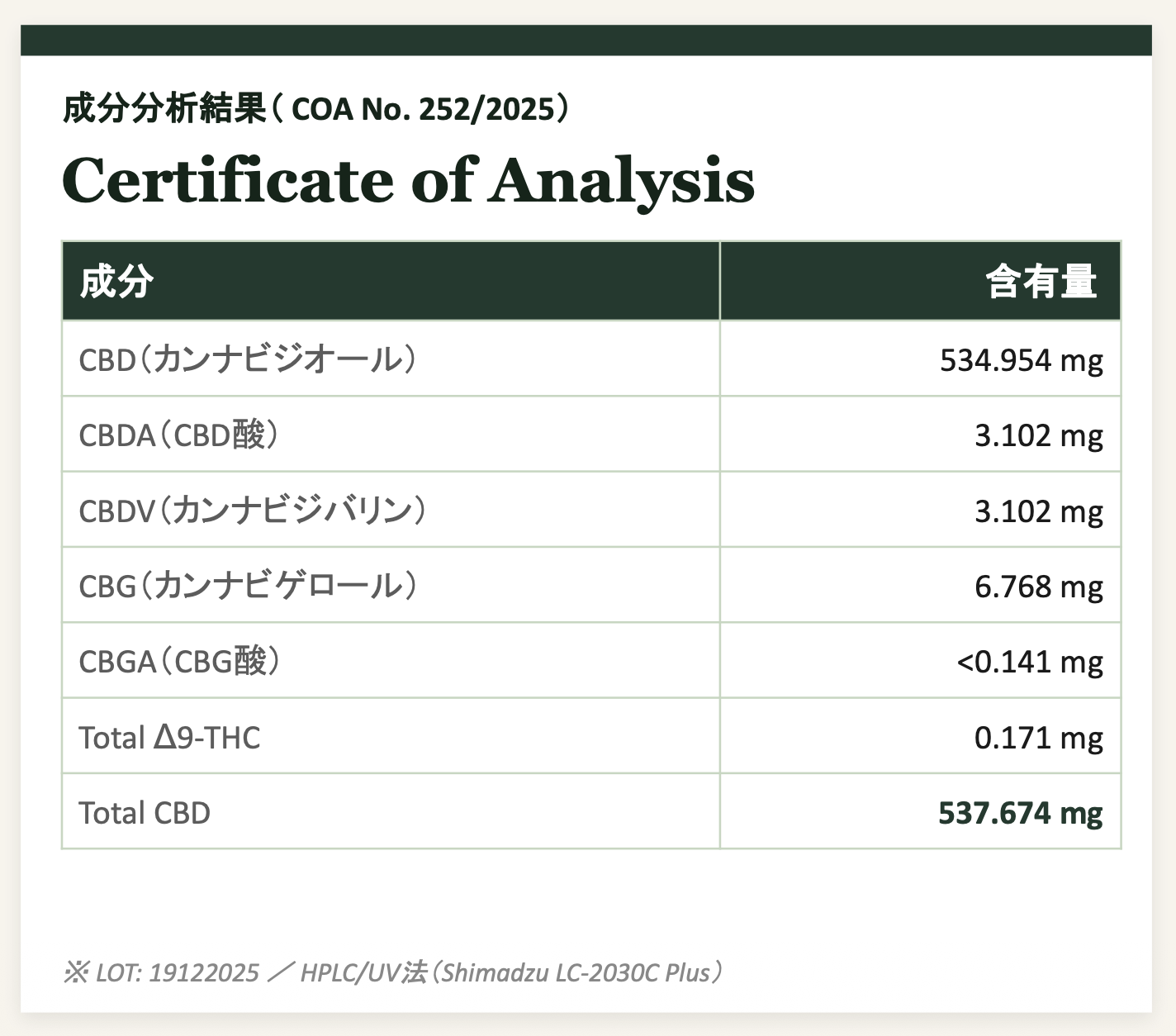Select the CBG(カンナビゲロール) row label

tap(248, 586)
